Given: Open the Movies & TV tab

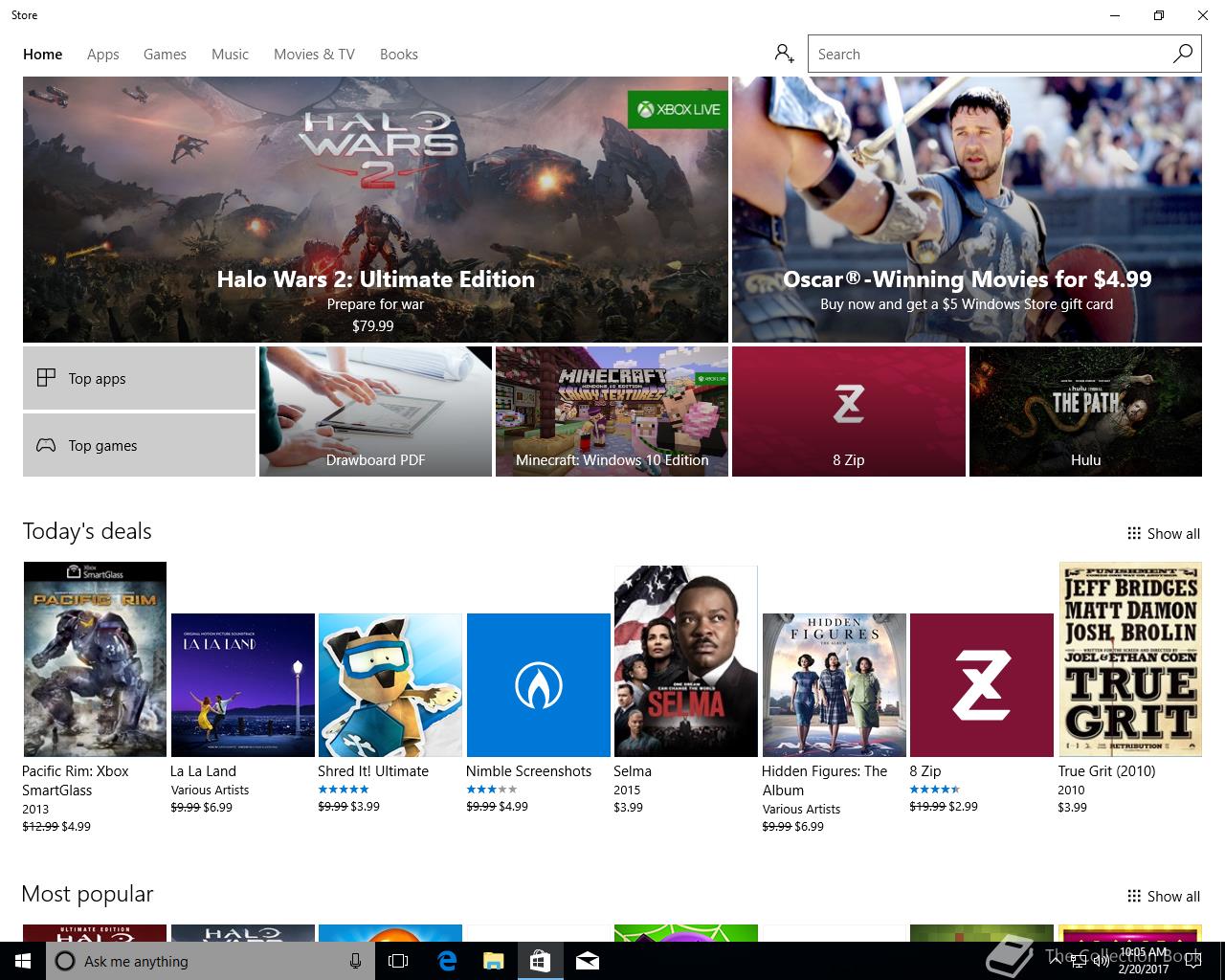Looking at the screenshot, I should coord(314,55).
